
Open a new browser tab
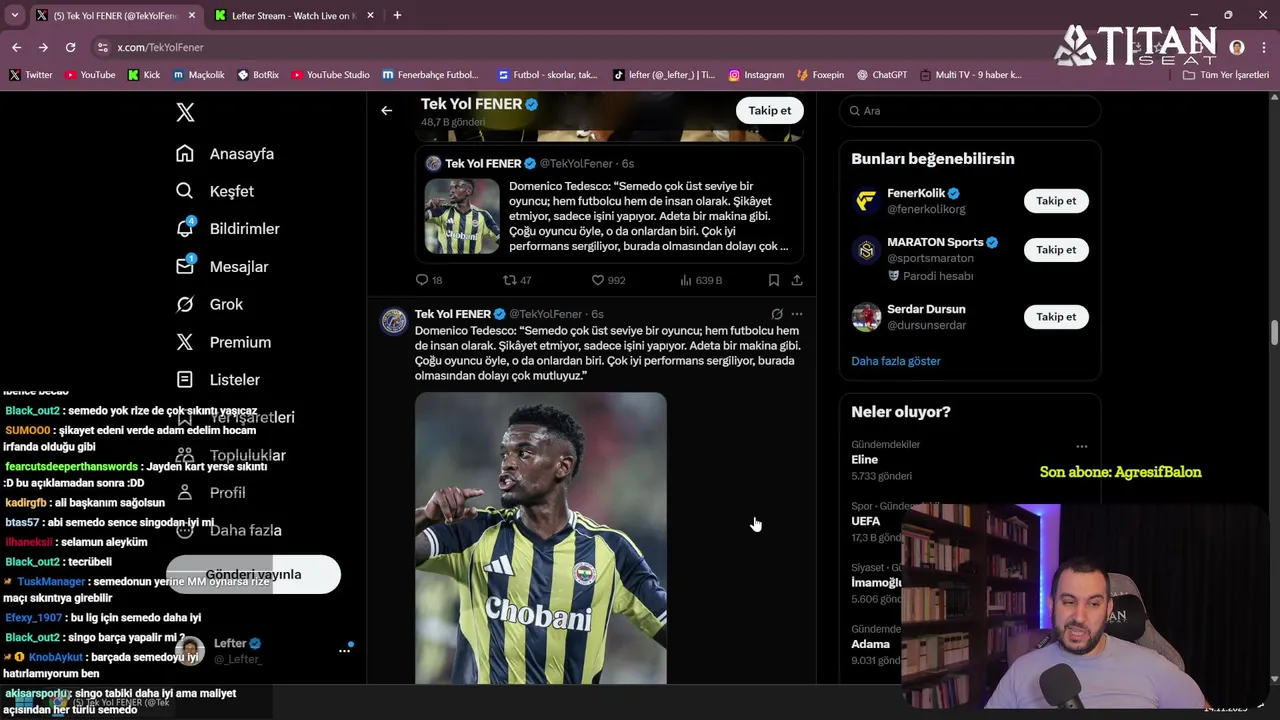click(x=397, y=16)
